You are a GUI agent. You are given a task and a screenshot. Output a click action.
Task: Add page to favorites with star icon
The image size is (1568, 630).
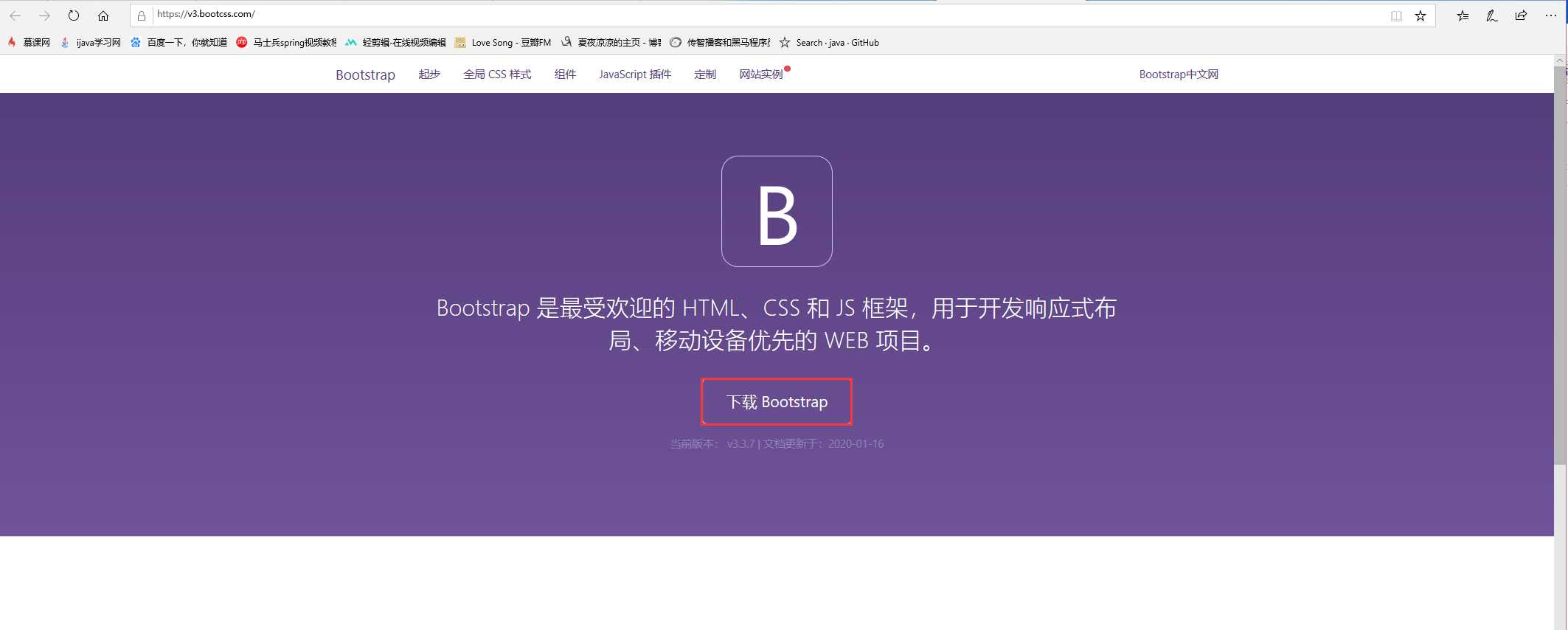point(1420,15)
